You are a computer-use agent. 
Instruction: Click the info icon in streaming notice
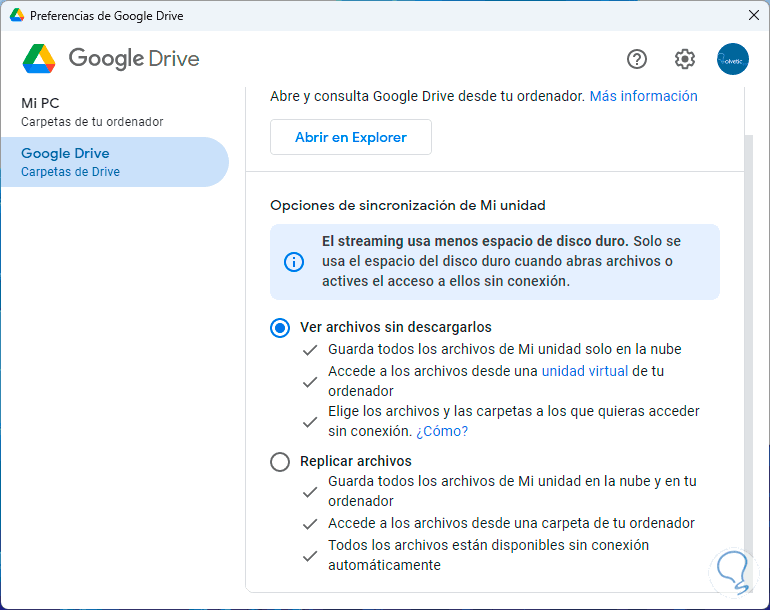pyautogui.click(x=294, y=262)
